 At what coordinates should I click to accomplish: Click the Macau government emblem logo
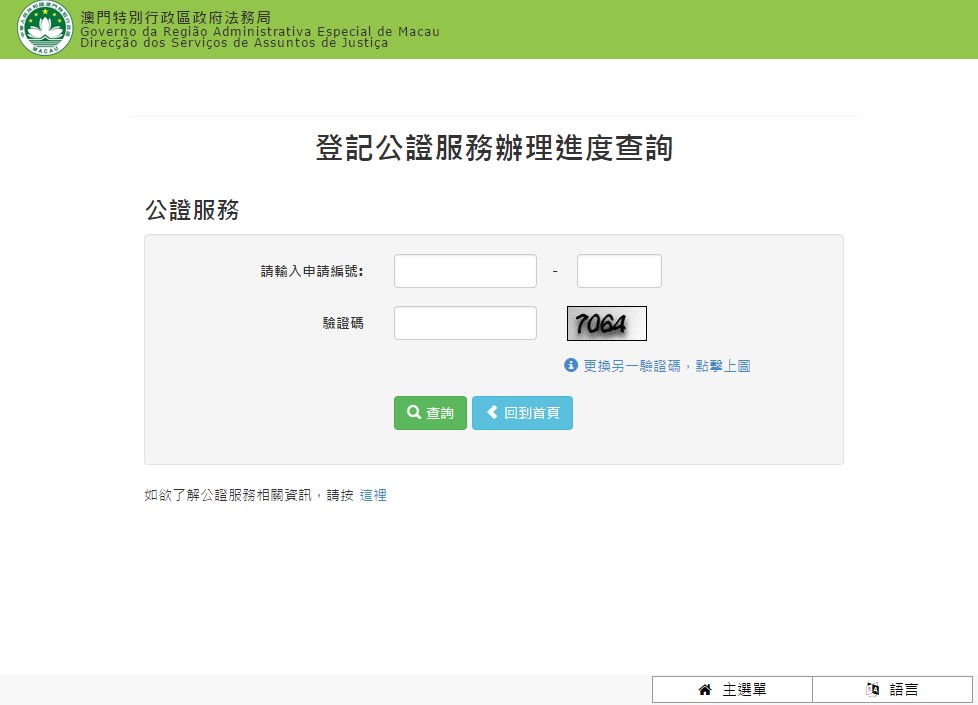point(44,29)
